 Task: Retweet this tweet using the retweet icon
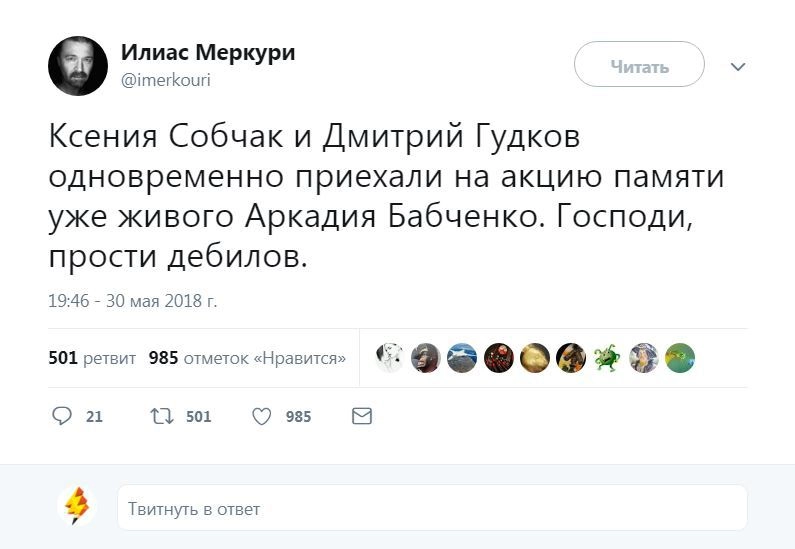point(162,416)
